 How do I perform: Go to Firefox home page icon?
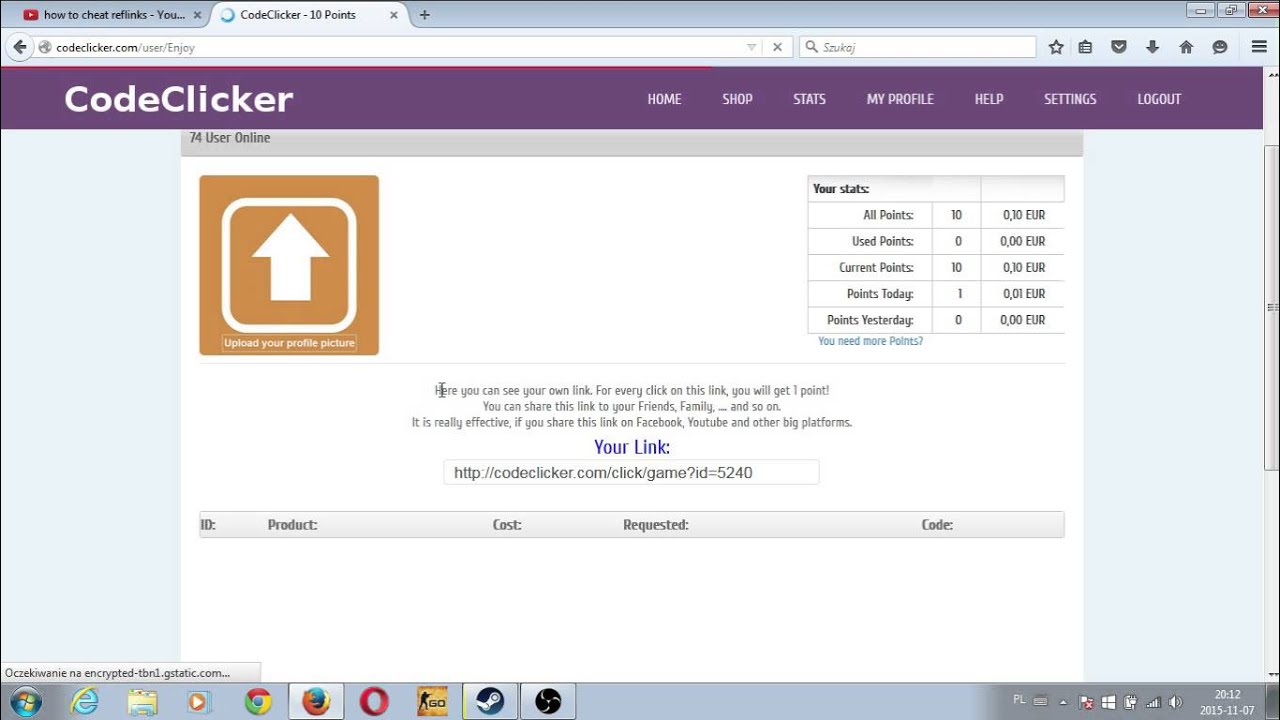coord(1186,47)
